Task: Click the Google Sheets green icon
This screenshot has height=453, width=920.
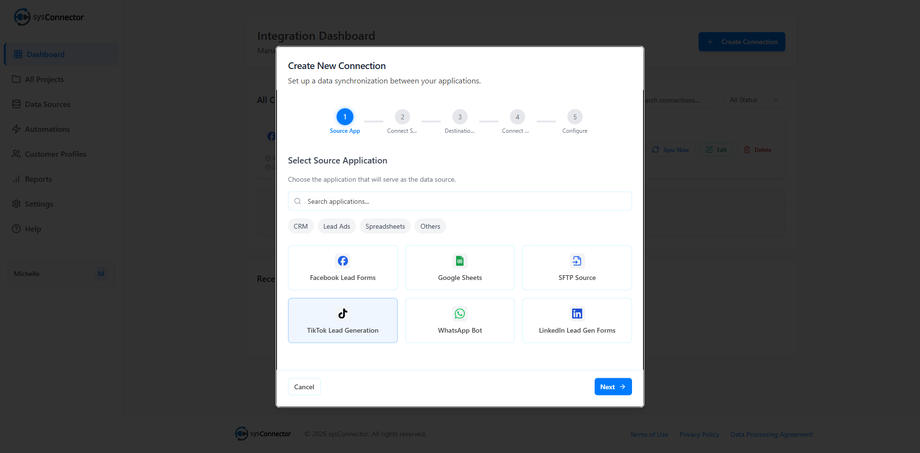Action: [459, 261]
